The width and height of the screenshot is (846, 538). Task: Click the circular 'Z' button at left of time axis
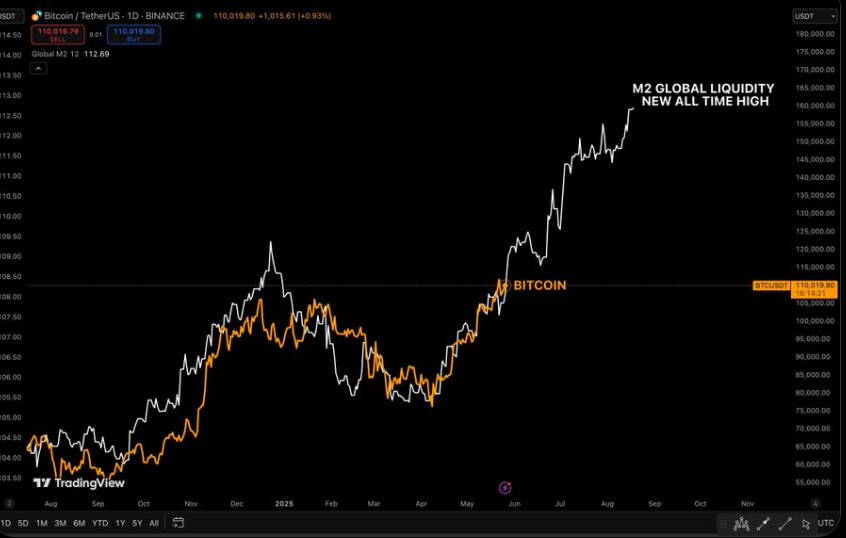(9, 503)
